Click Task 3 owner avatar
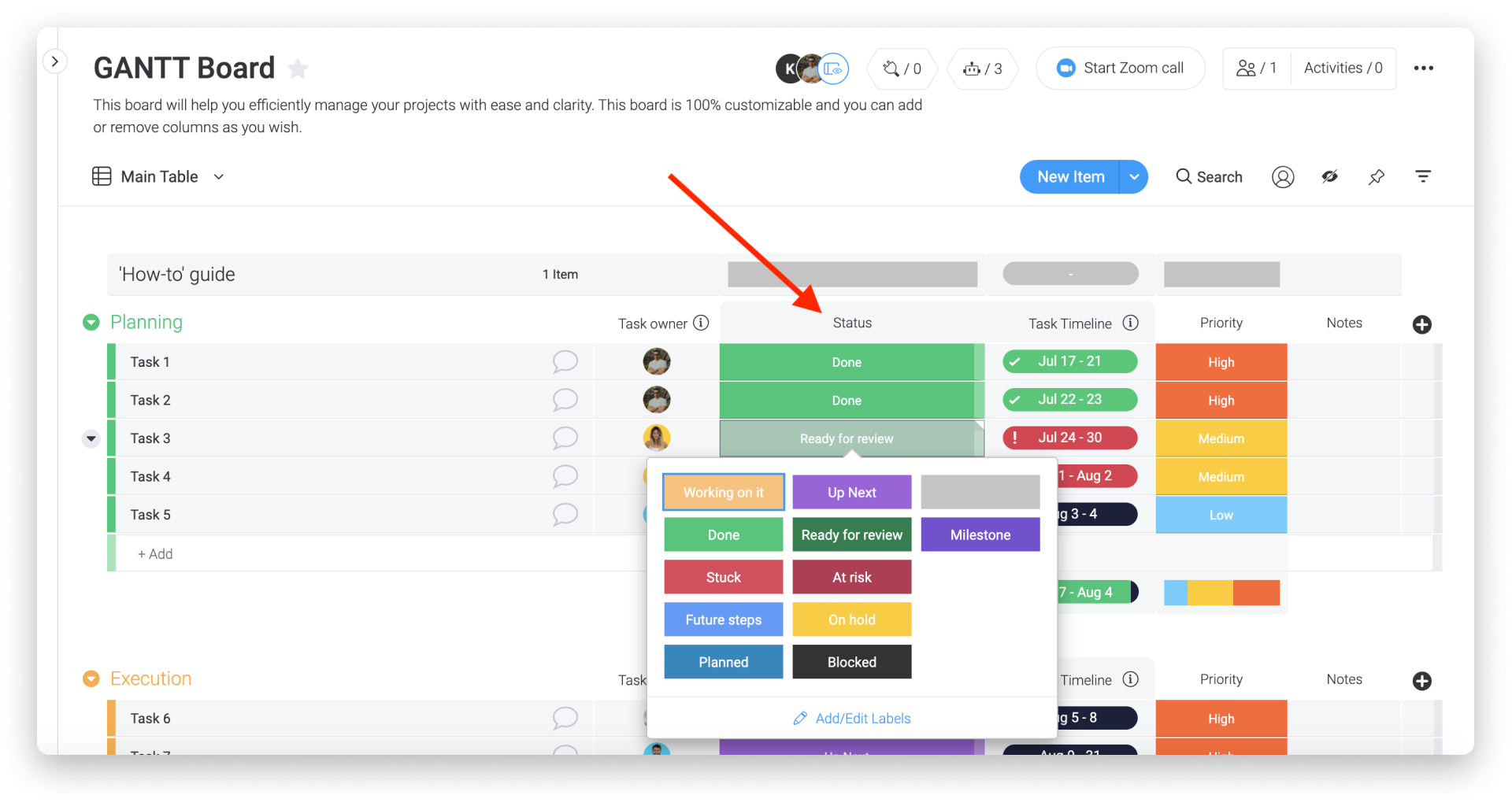This screenshot has width=1512, height=806. pos(657,438)
